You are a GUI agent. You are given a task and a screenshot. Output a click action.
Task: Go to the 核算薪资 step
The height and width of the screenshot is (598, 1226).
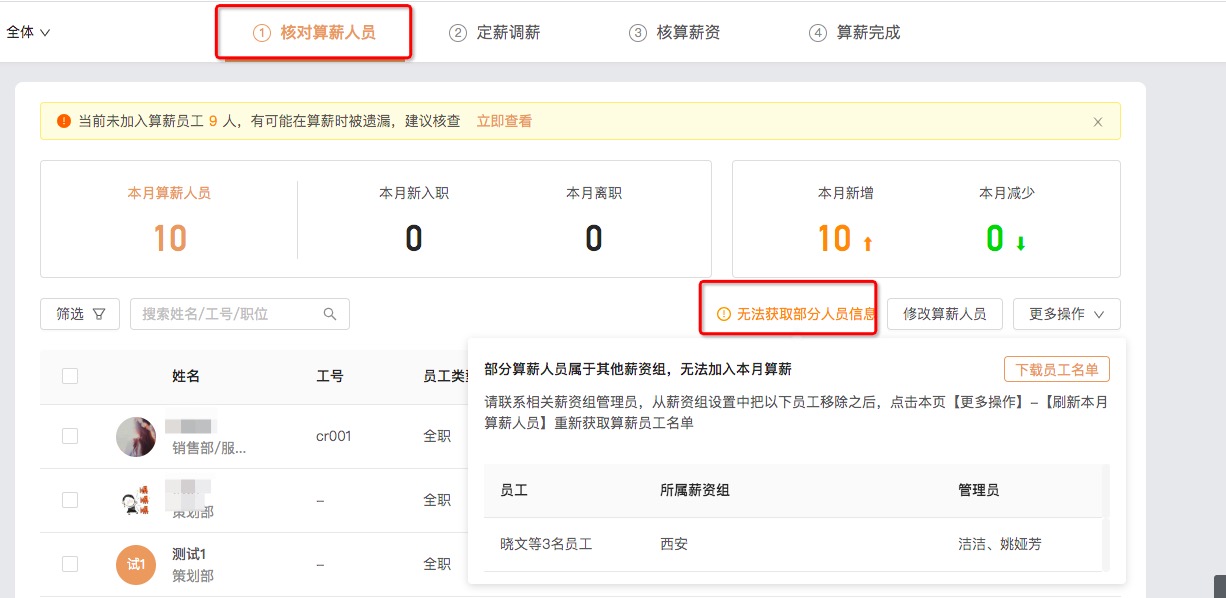click(x=675, y=32)
